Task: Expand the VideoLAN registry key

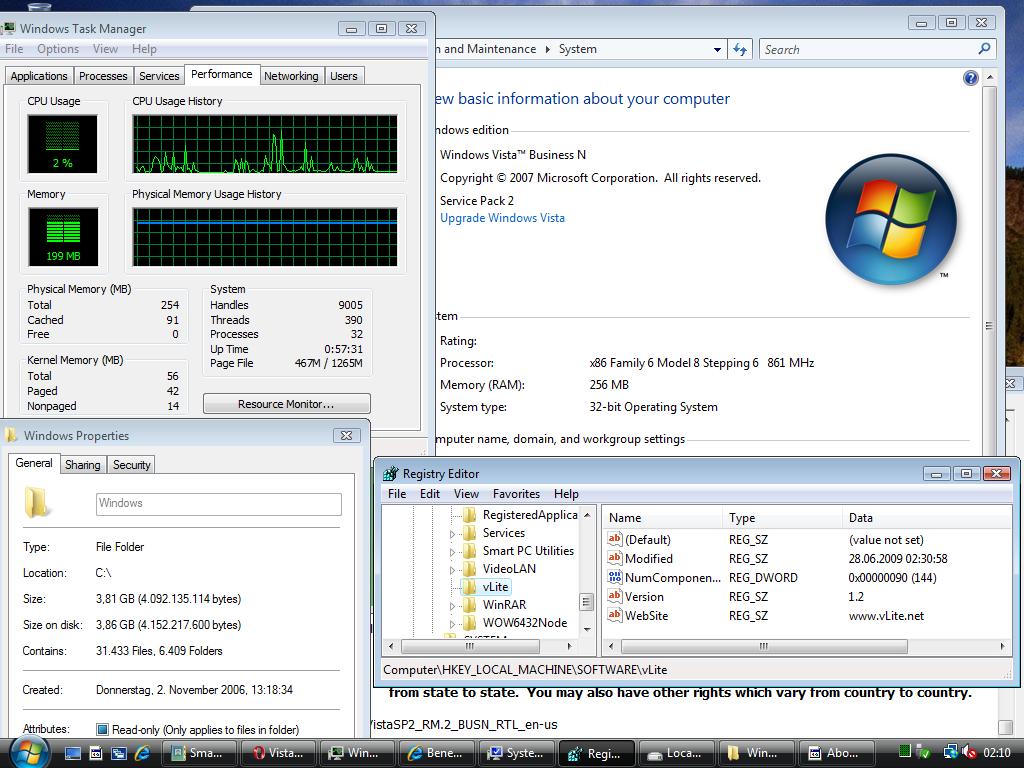Action: [451, 569]
